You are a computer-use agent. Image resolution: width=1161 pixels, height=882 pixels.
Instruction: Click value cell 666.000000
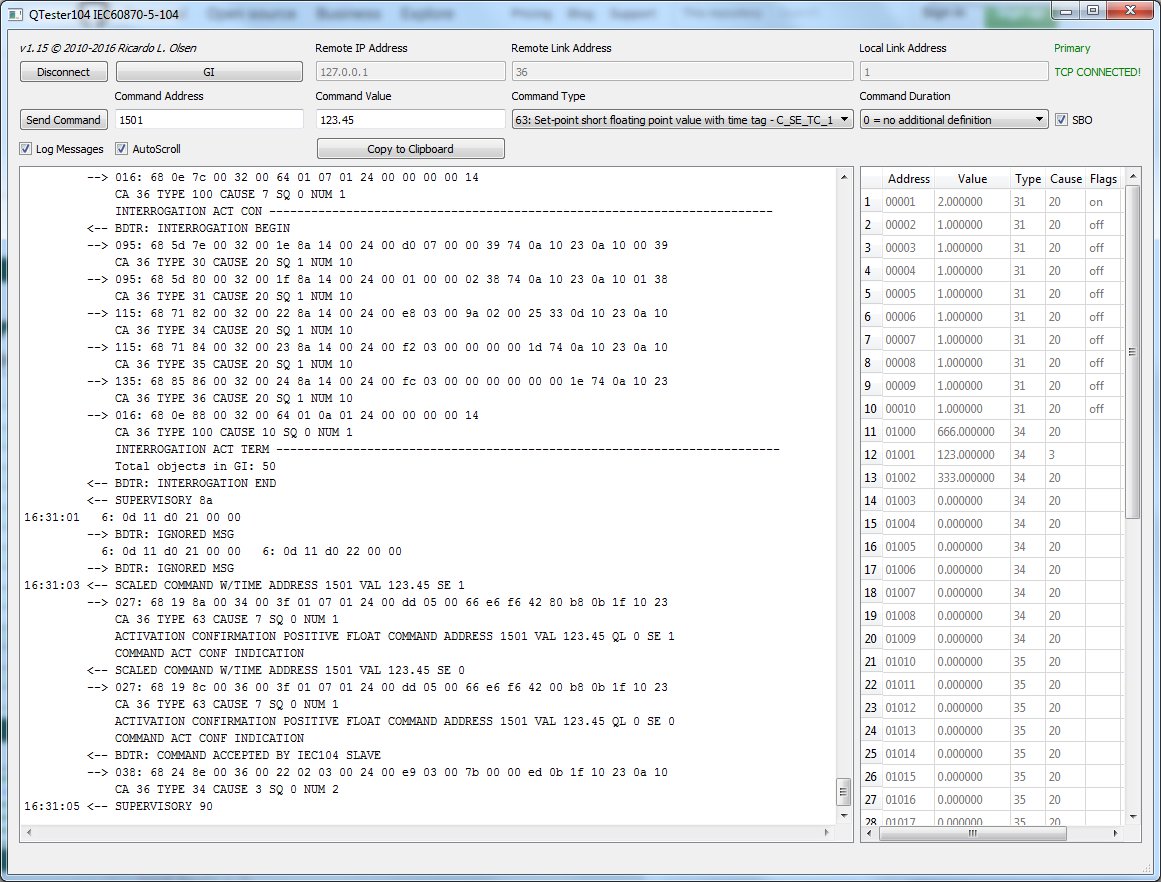pyautogui.click(x=971, y=432)
